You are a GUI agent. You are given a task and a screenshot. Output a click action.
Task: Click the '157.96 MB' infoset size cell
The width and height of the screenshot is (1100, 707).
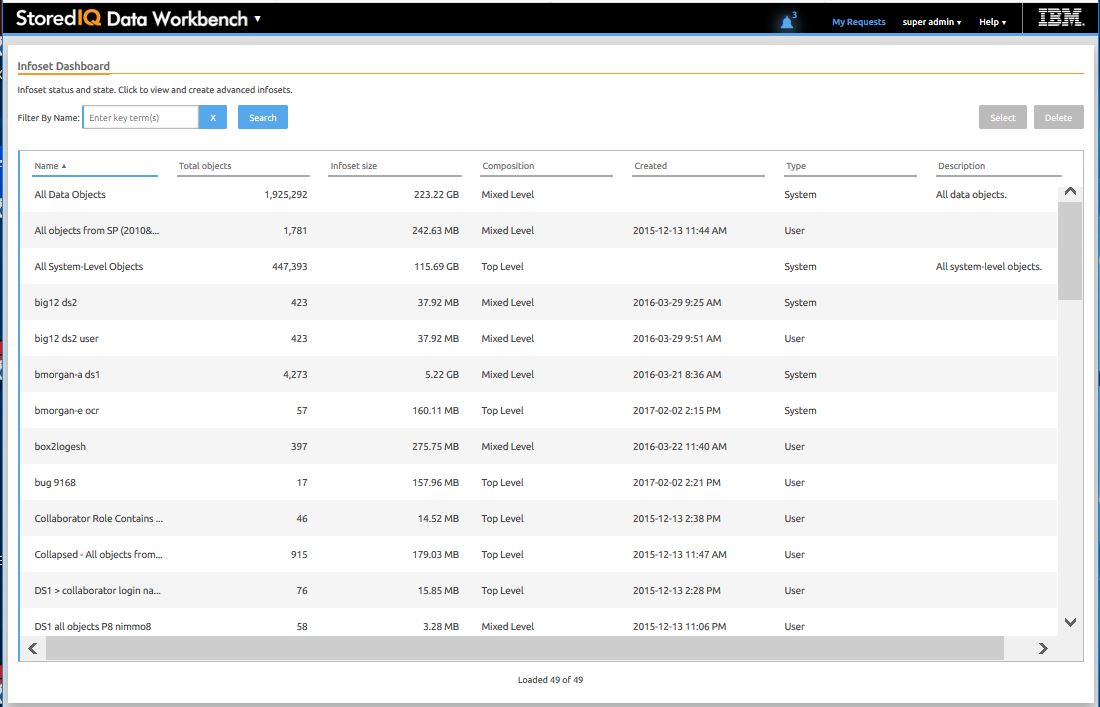436,483
